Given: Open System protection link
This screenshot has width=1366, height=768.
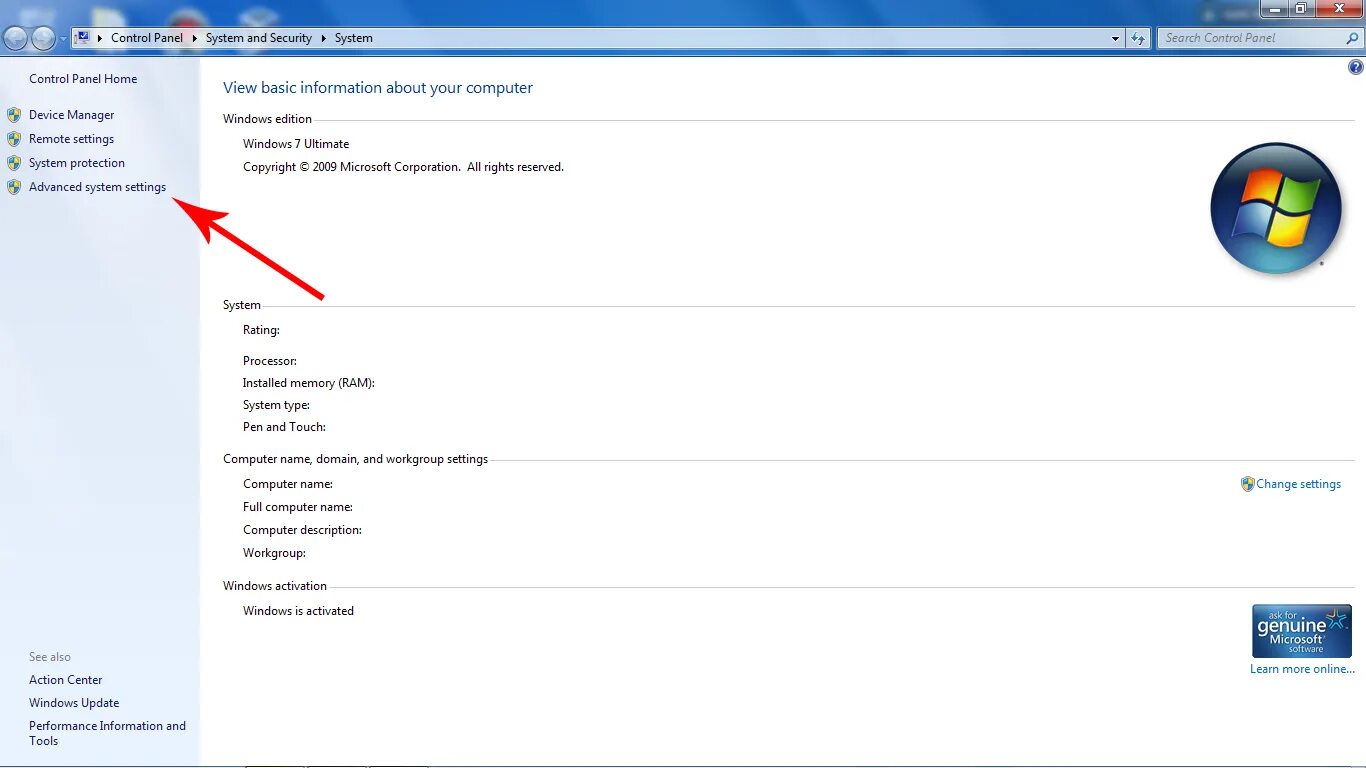Looking at the screenshot, I should pos(77,163).
